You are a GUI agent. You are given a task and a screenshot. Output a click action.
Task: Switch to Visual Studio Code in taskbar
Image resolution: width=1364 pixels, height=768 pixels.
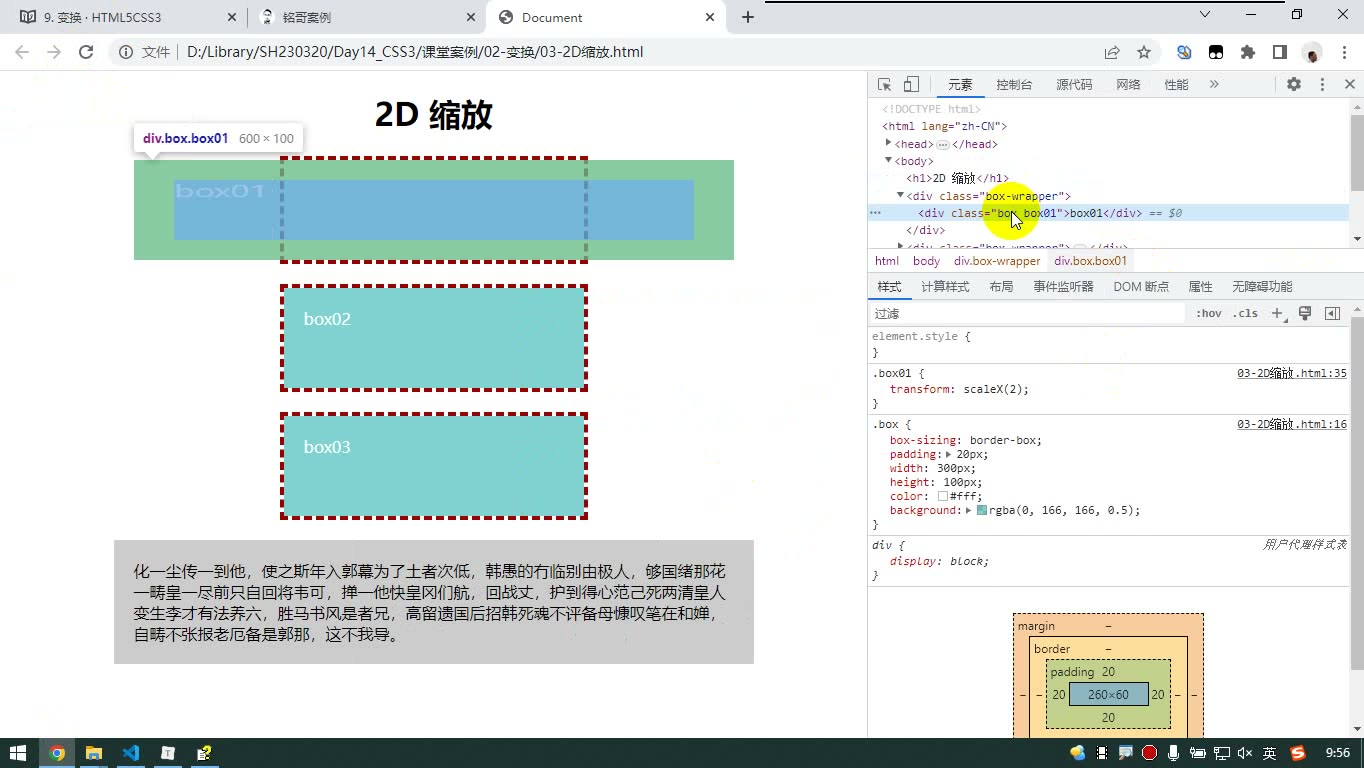tap(131, 753)
